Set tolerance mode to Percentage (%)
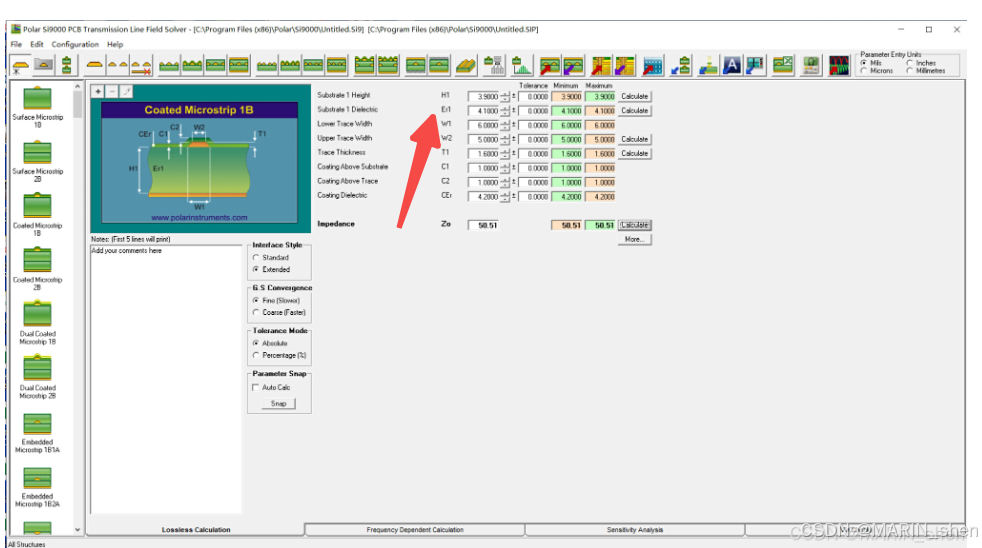This screenshot has height=548, width=982. [x=279, y=355]
